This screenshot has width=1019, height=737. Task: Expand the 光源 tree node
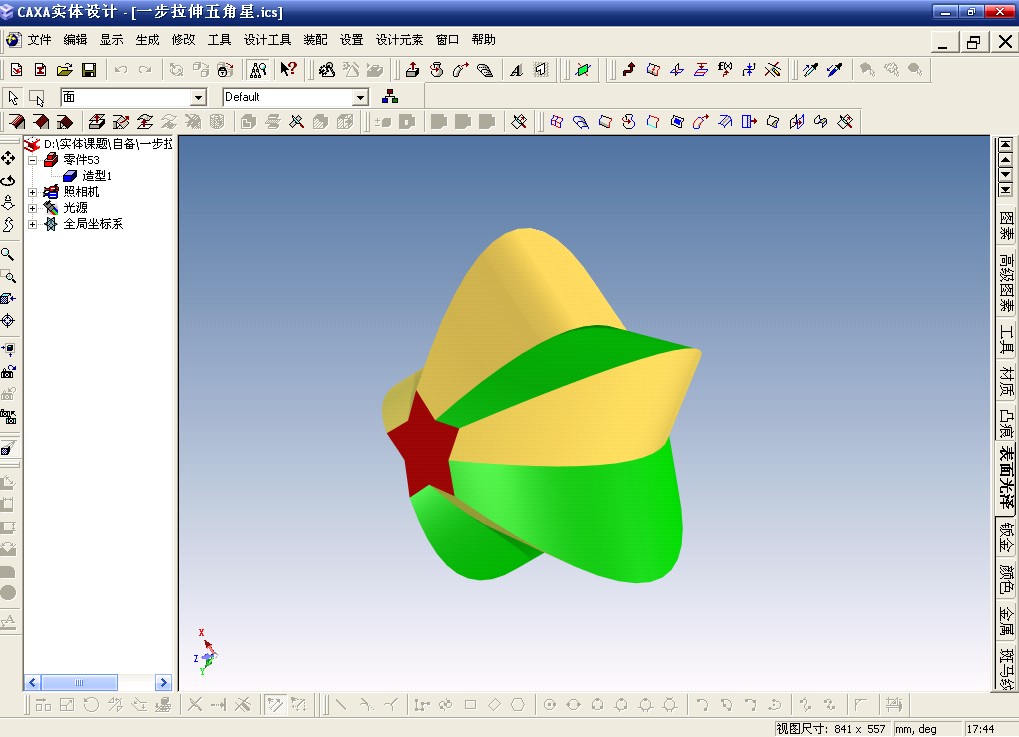pos(32,208)
